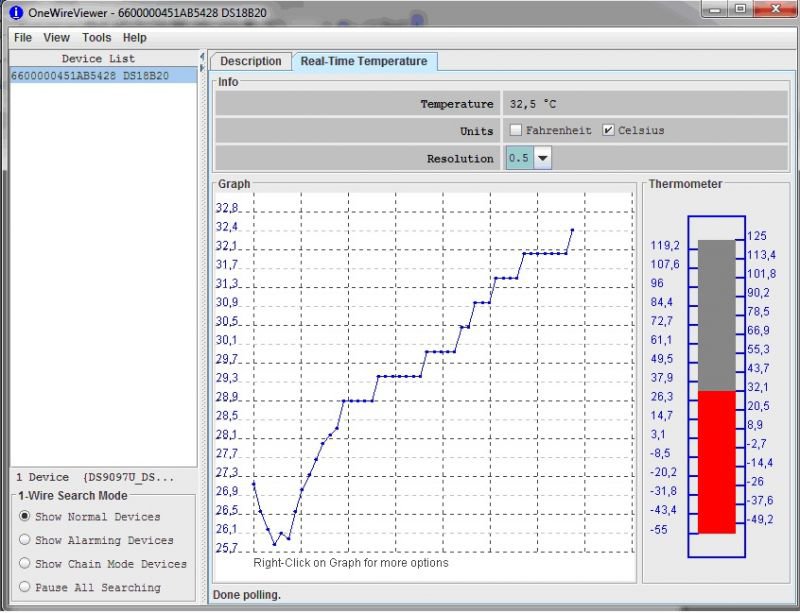The height and width of the screenshot is (613, 800).
Task: Choose Show Chain Mode Devices option
Action: (25, 564)
